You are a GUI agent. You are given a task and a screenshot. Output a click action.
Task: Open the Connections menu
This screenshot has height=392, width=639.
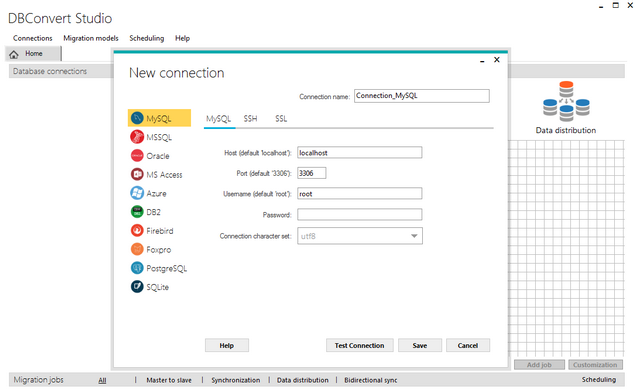33,38
